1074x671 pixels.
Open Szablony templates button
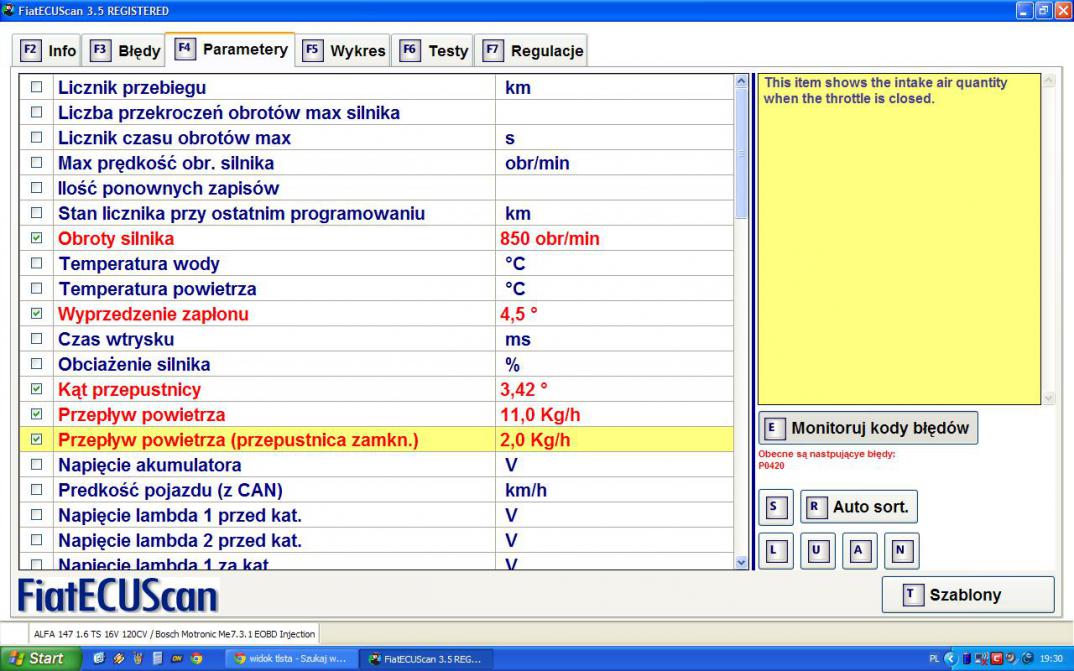(968, 594)
